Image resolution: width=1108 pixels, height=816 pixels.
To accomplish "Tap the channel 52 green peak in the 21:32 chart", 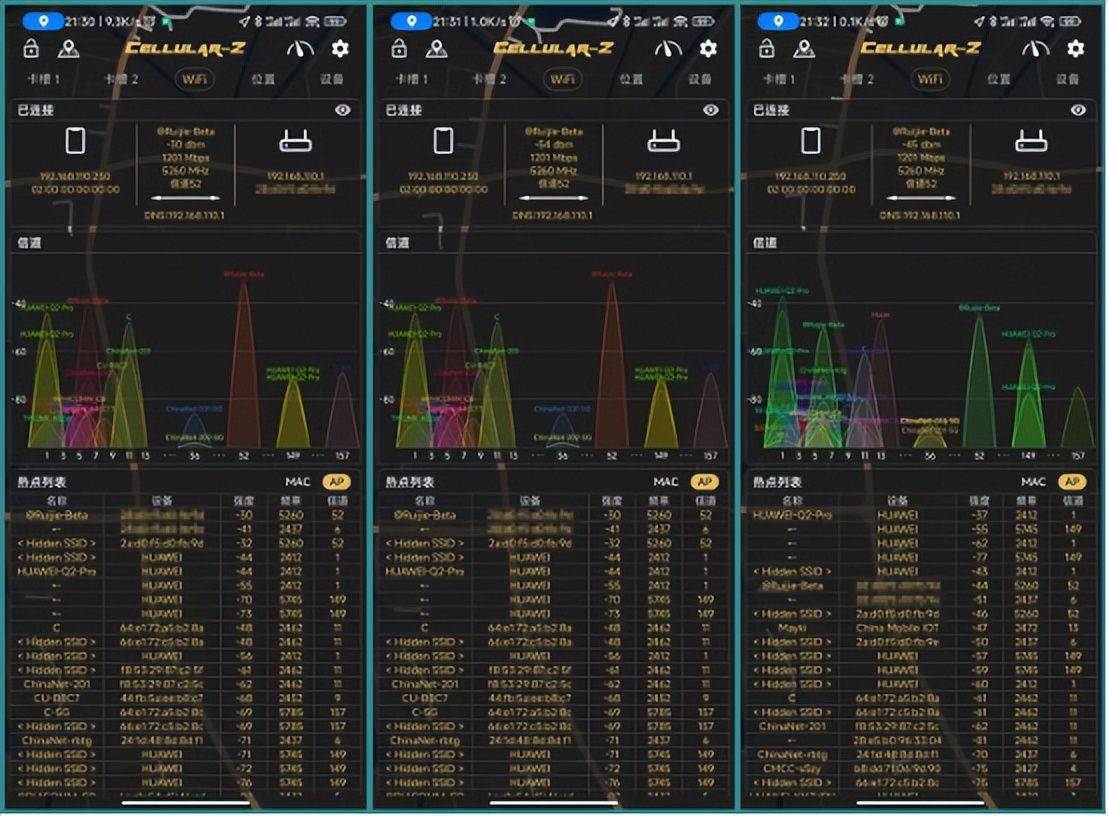I will [x=979, y=382].
